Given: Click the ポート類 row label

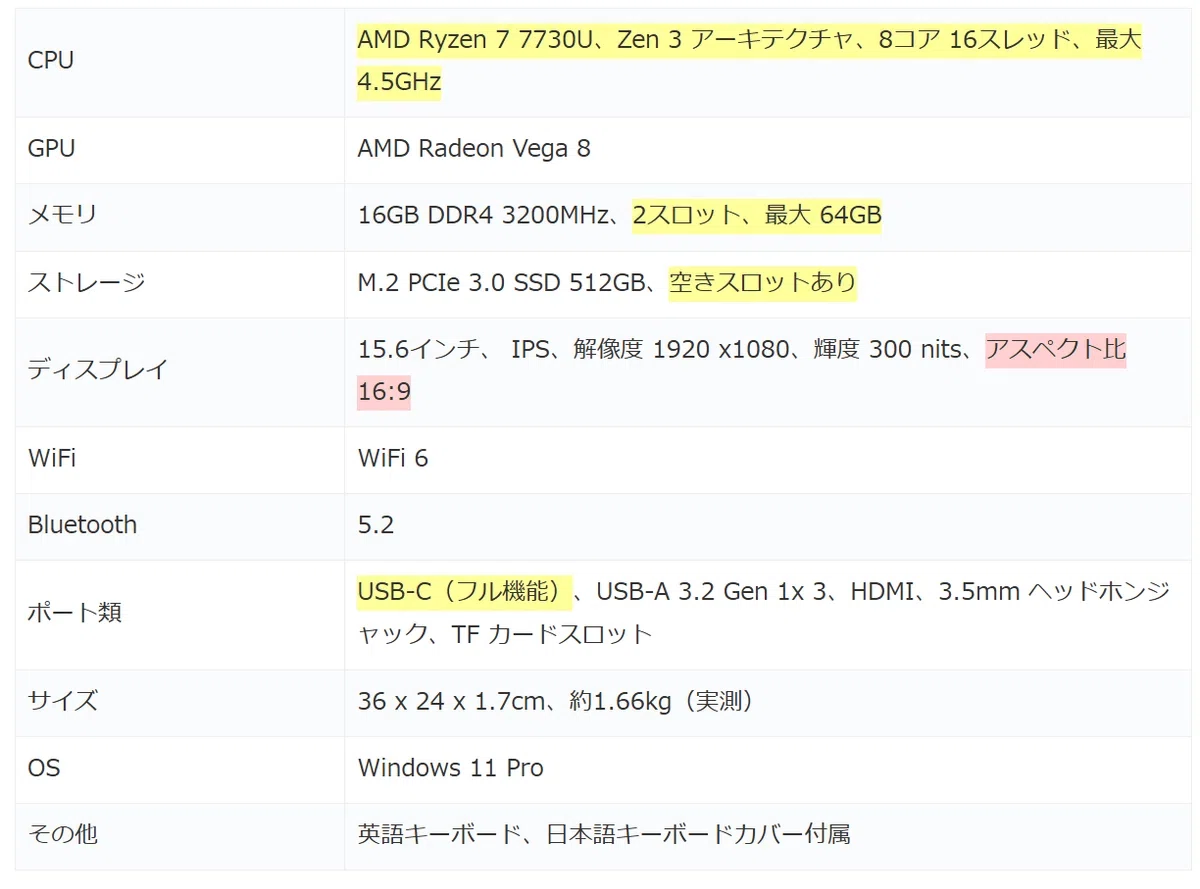Looking at the screenshot, I should [x=75, y=613].
